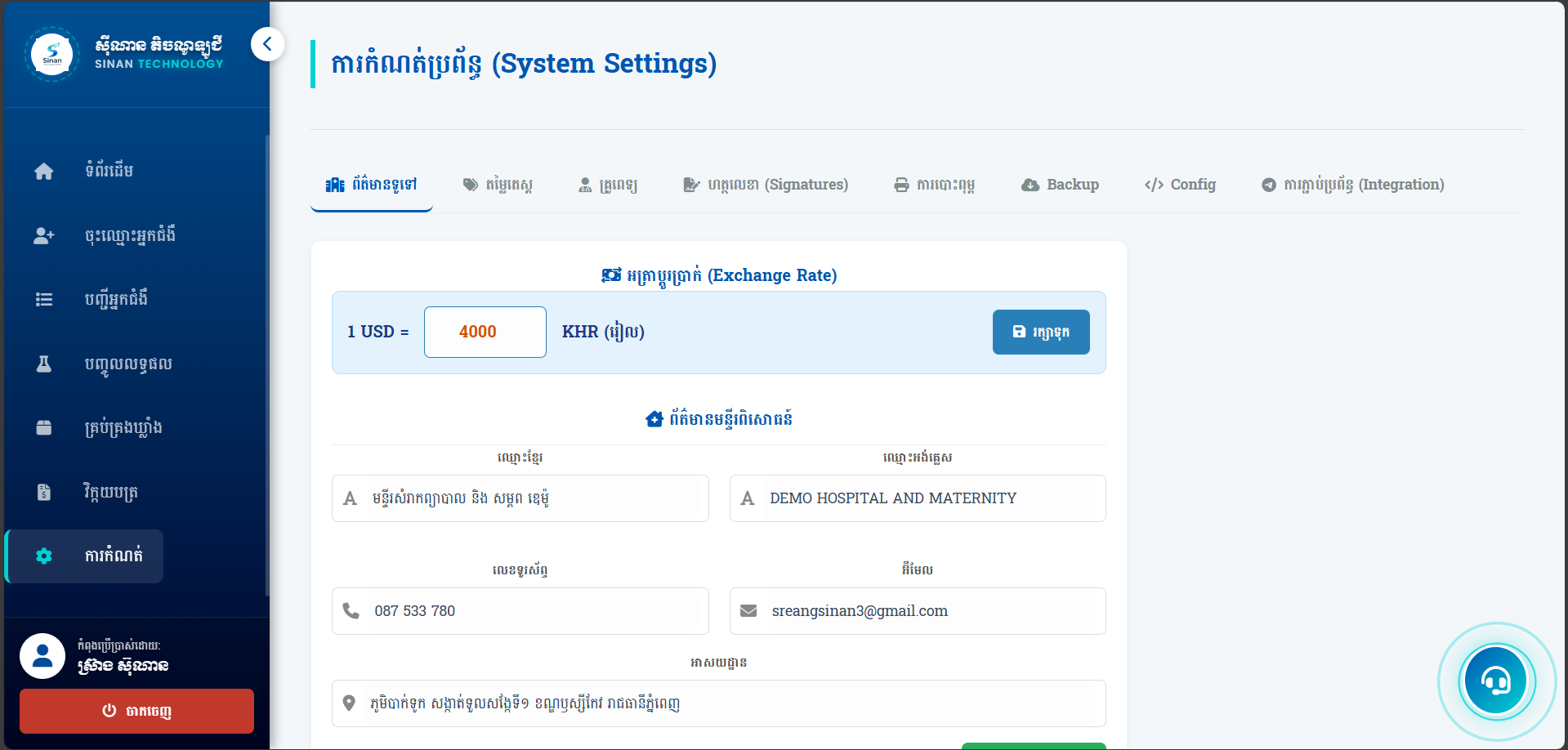Click the Sinan Technology logo

[52, 55]
